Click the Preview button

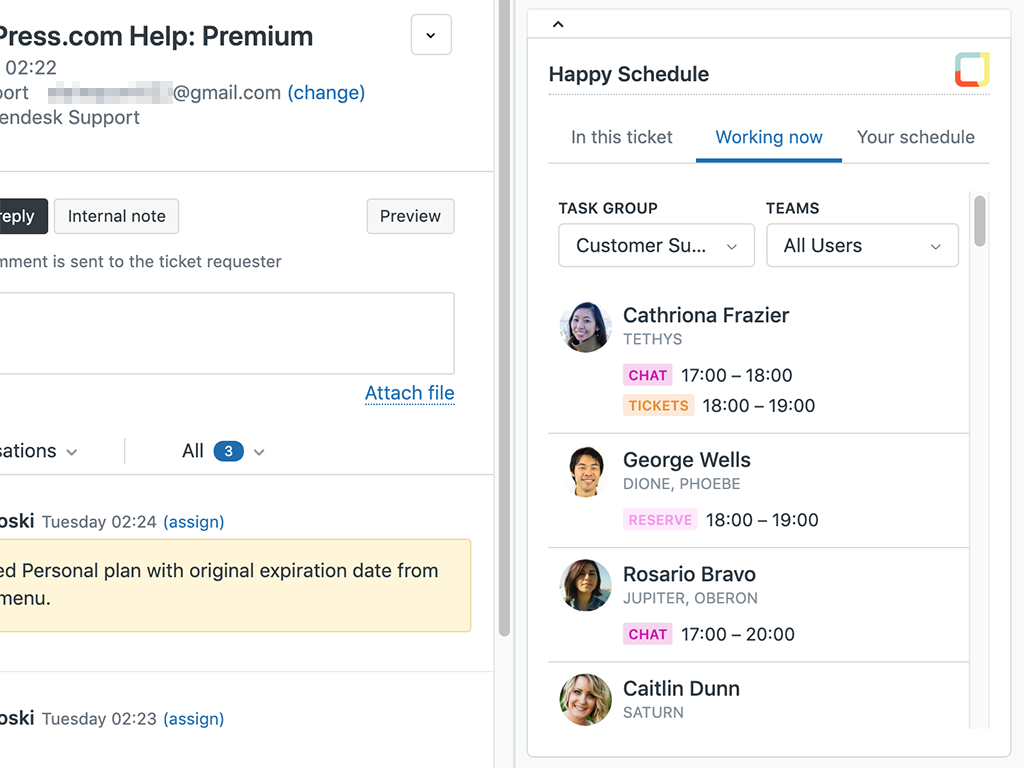(410, 216)
